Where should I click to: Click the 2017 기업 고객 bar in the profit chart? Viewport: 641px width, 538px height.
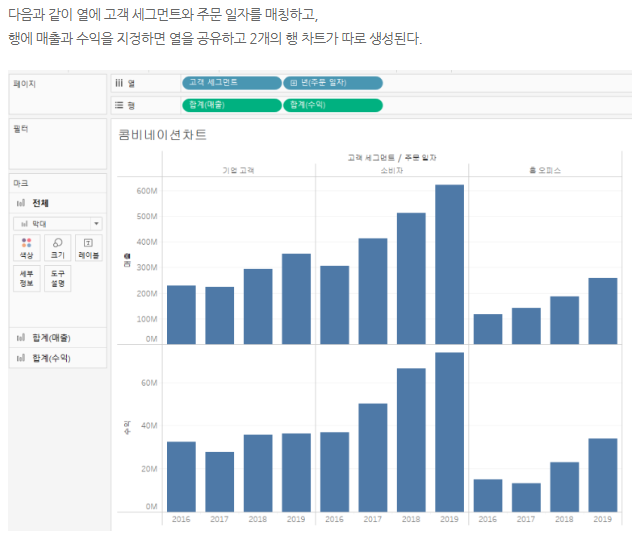220,482
